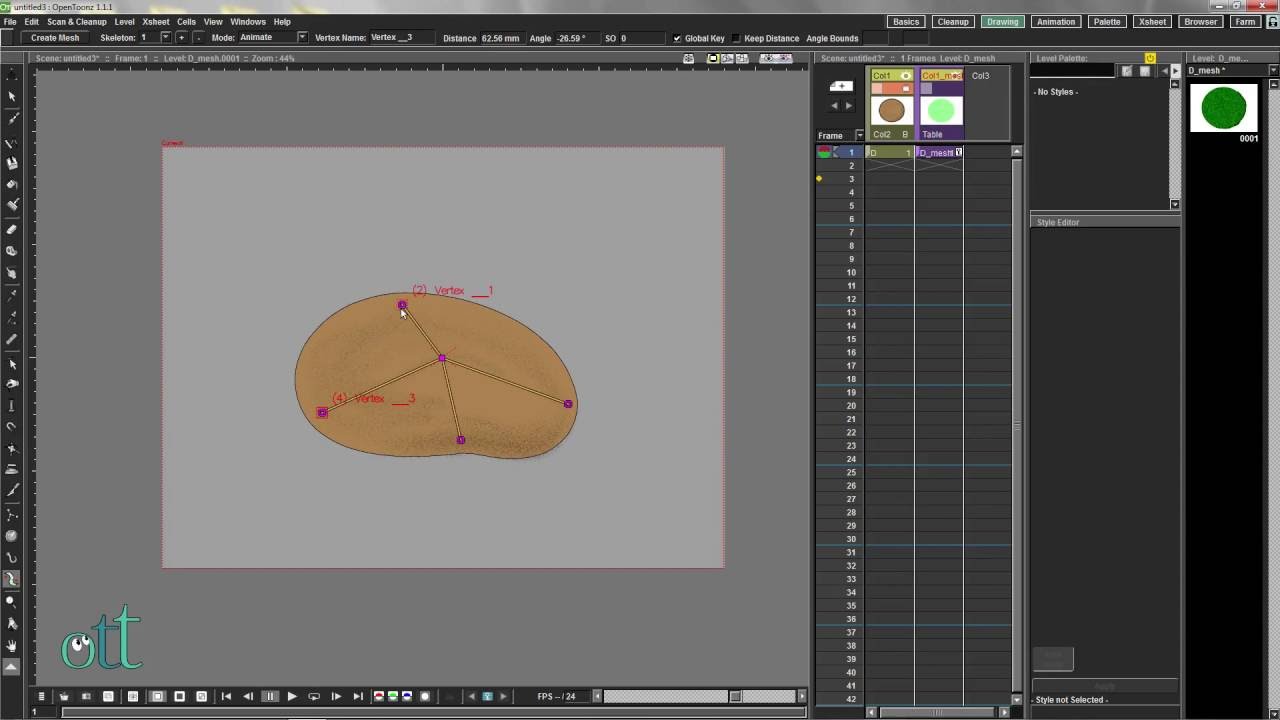Click the black background icon in playback bar
This screenshot has width=1280, height=720.
point(179,696)
